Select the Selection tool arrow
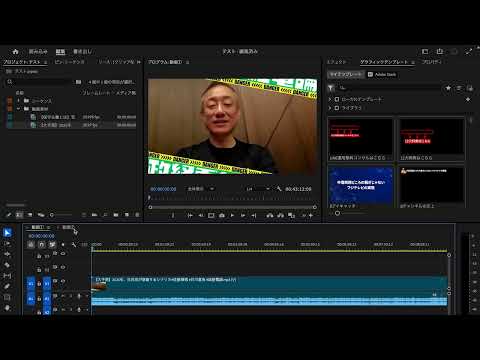The width and height of the screenshot is (480, 360). tap(7, 232)
